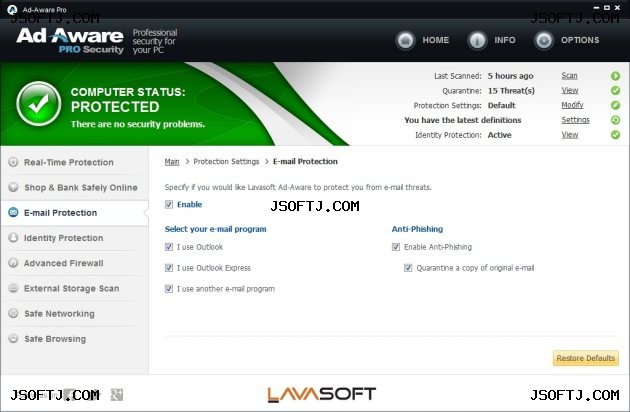
Task: Click the OPTIONS gear icon
Action: coord(544,40)
